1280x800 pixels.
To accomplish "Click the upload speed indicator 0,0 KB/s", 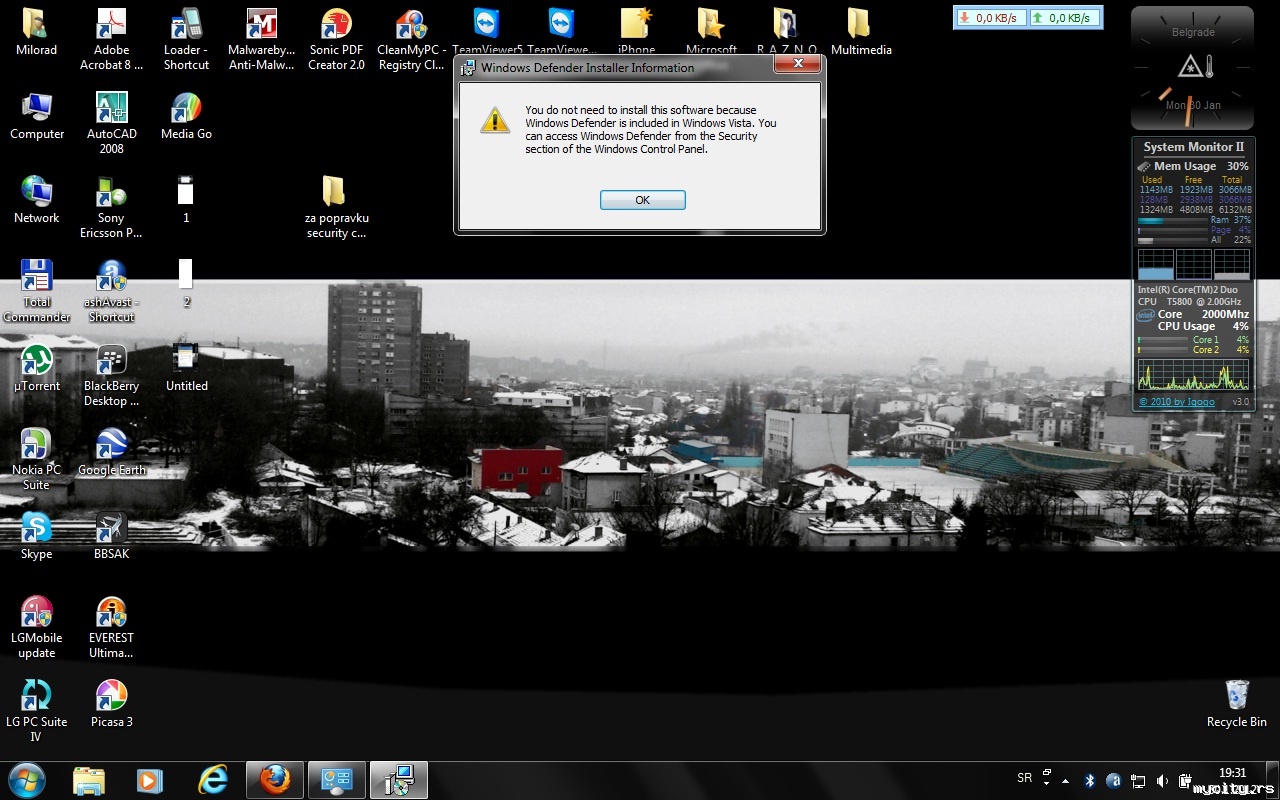I will [1063, 18].
